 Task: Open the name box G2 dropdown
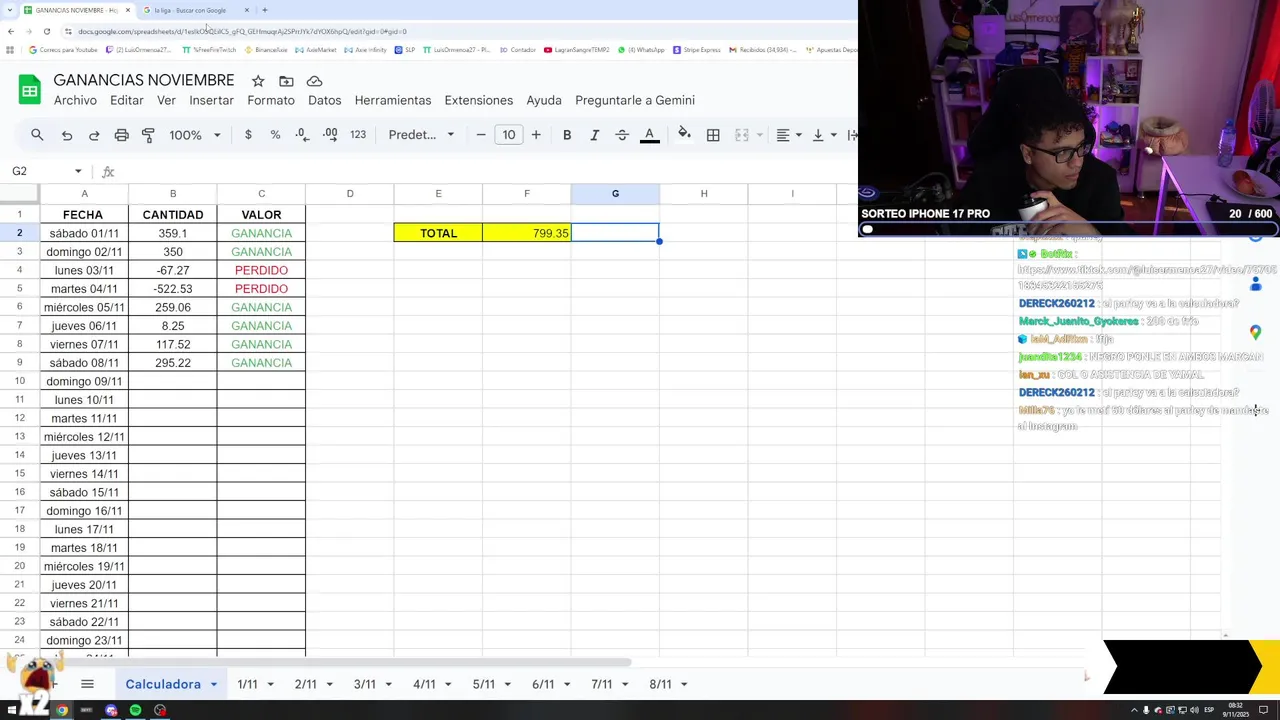pyautogui.click(x=78, y=172)
